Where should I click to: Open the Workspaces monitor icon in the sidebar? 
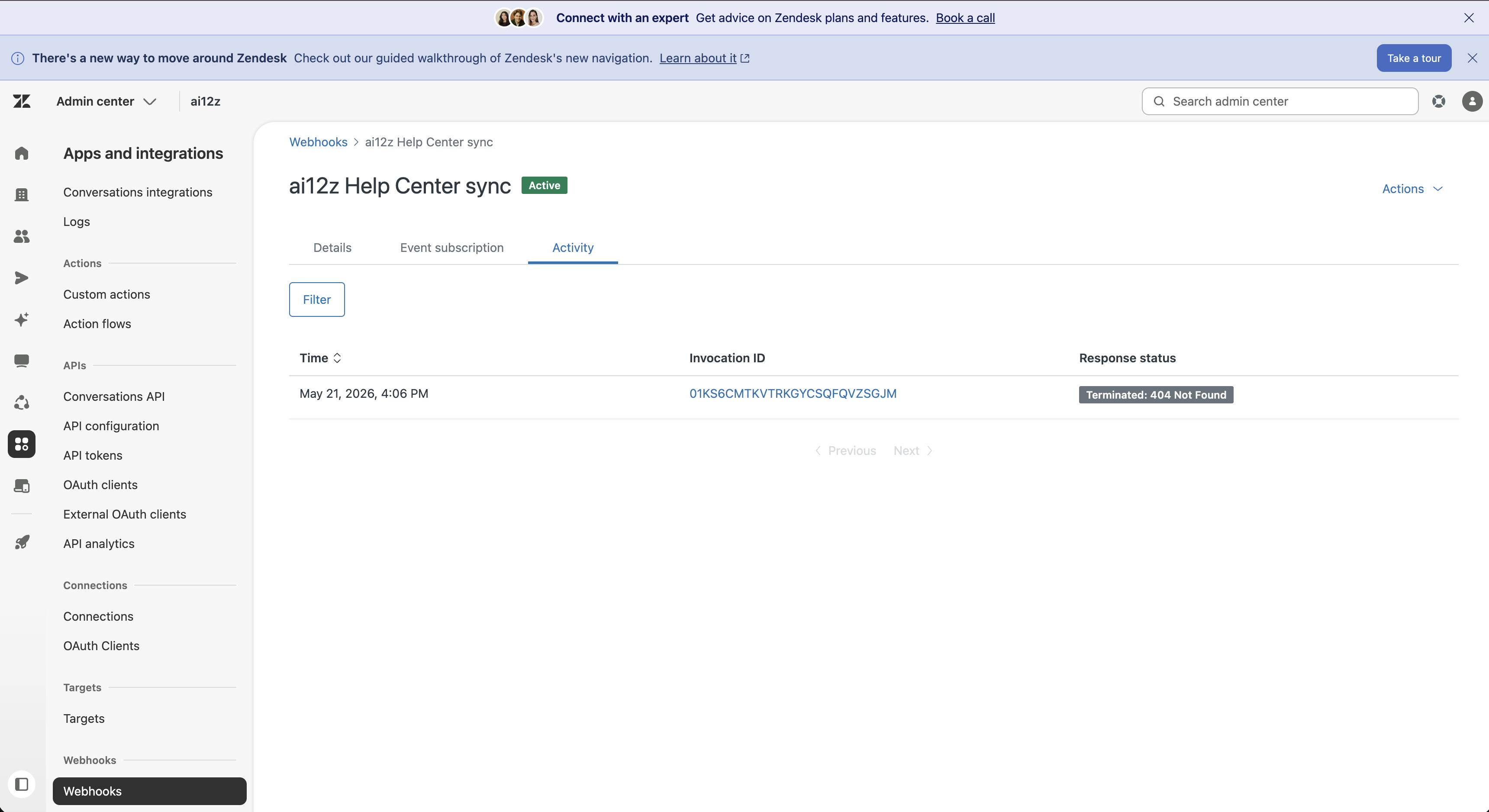click(x=21, y=361)
